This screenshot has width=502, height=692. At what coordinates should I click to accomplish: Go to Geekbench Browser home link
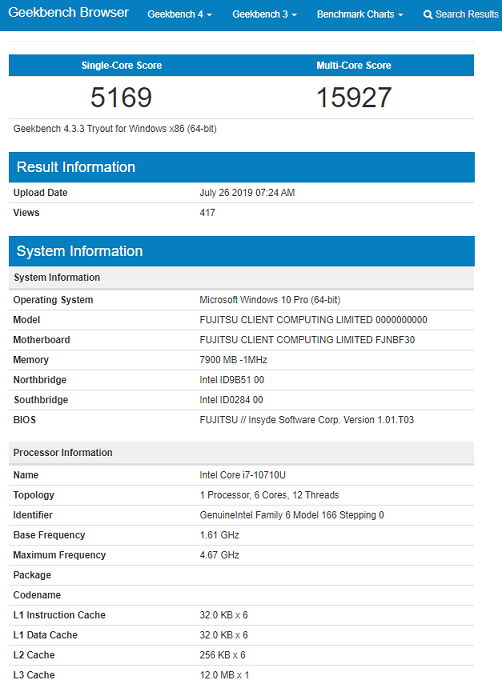point(68,12)
